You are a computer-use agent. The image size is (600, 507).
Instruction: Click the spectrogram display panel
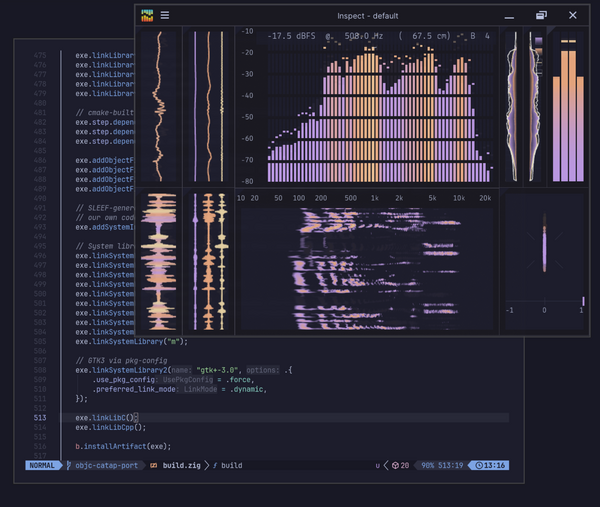[366, 268]
